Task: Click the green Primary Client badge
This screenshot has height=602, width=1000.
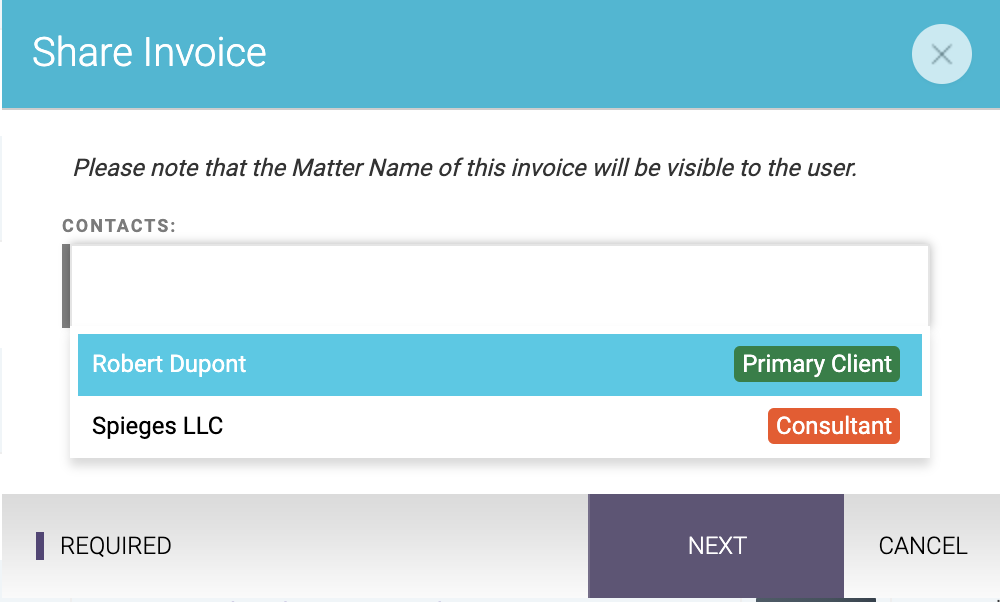Action: click(x=816, y=364)
